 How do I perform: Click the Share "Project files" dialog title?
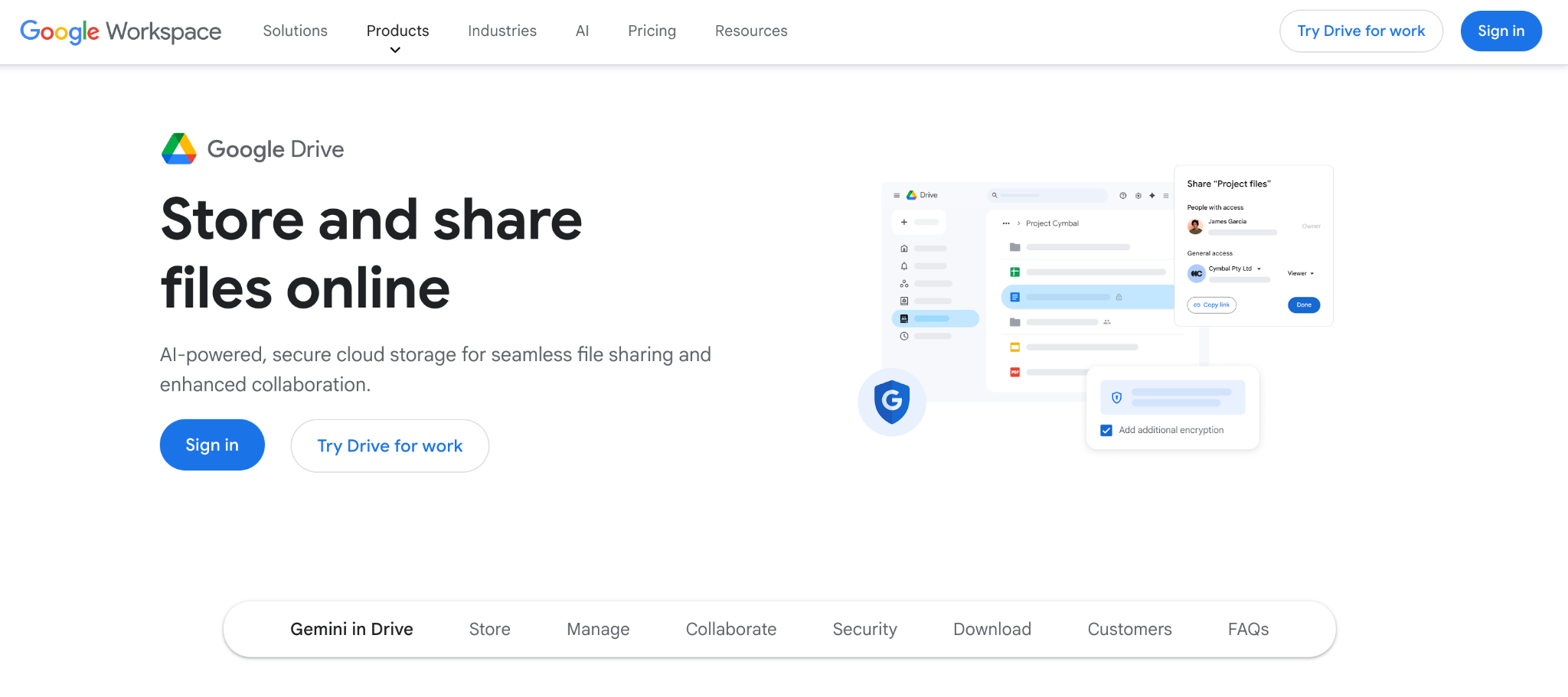click(x=1229, y=184)
